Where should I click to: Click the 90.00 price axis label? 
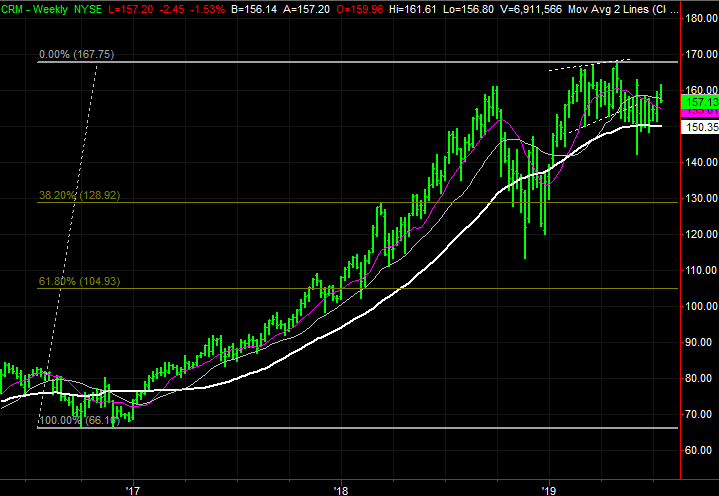[x=700, y=342]
